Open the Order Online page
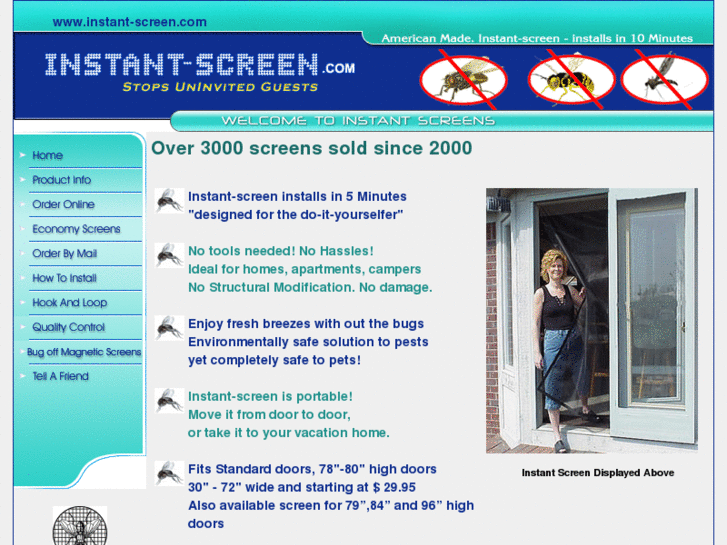This screenshot has width=727, height=545. tap(64, 205)
